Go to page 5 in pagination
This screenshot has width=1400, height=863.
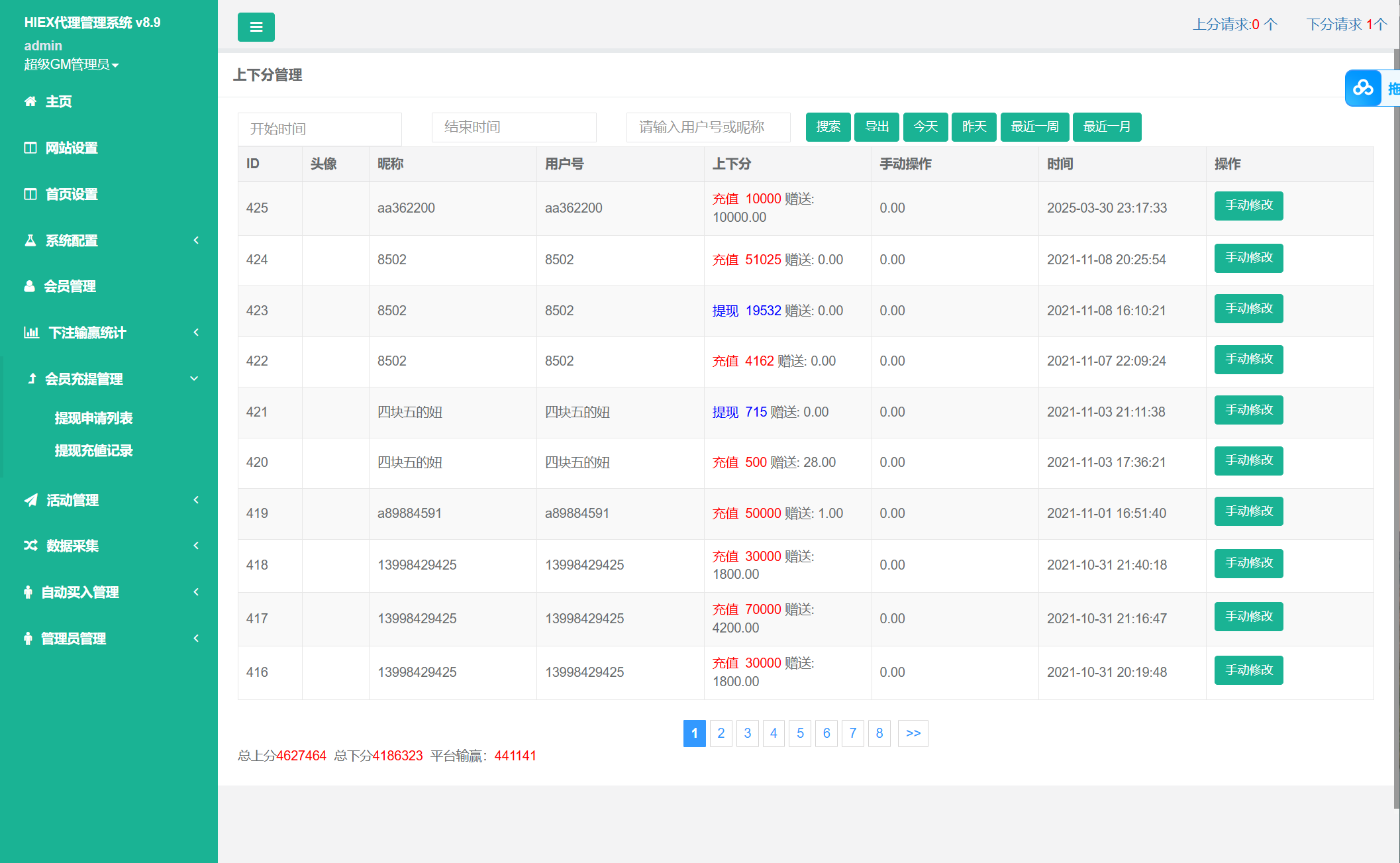(800, 733)
